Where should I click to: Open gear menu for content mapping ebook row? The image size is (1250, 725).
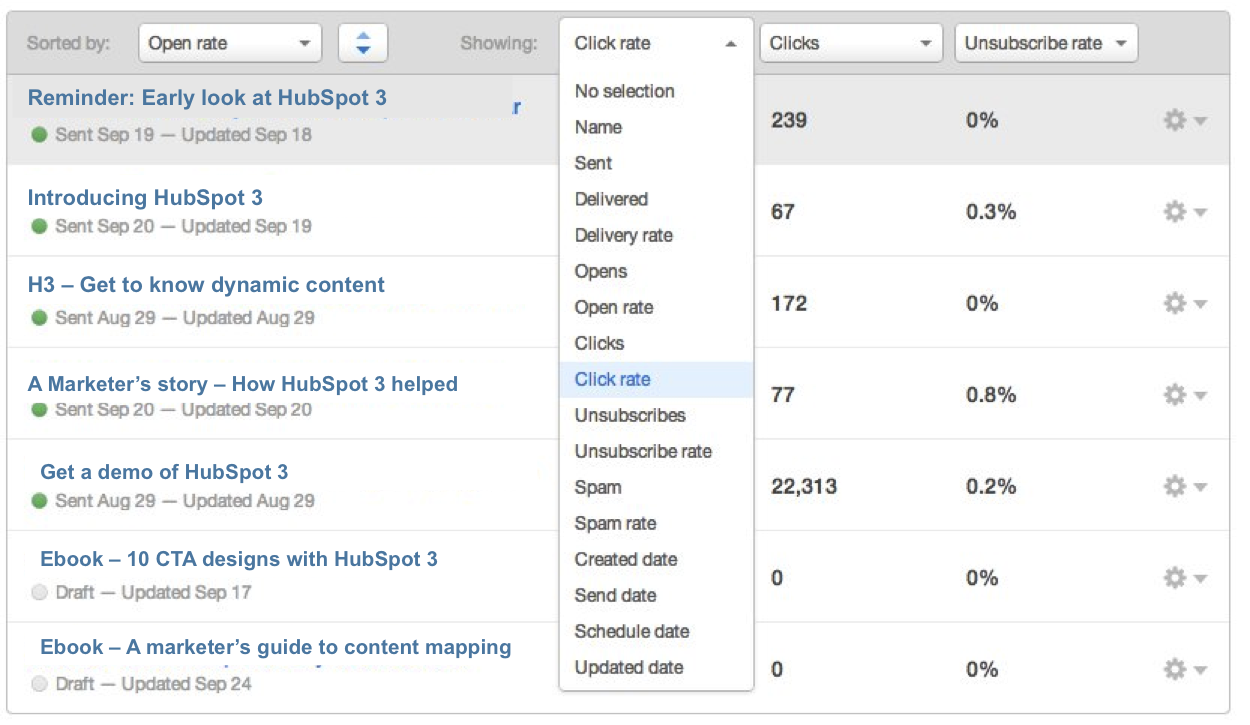(x=1184, y=669)
